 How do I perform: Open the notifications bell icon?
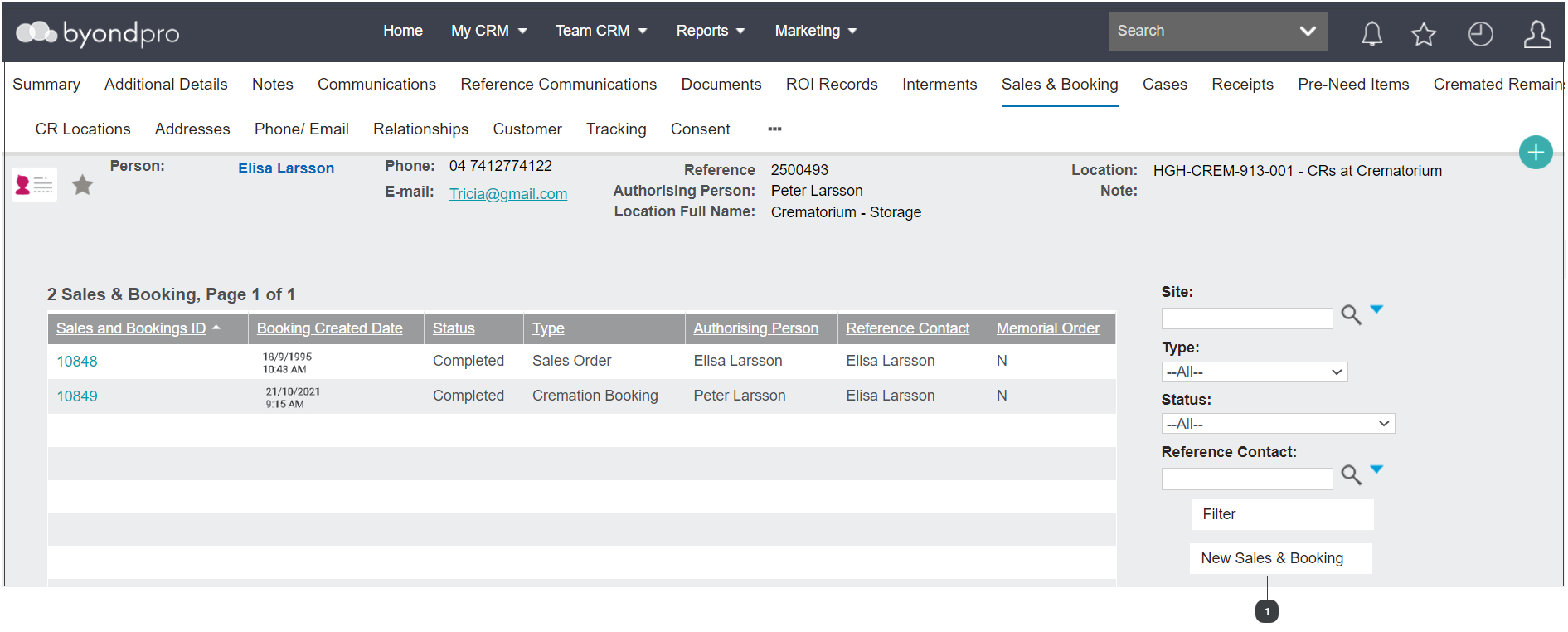1372,33
